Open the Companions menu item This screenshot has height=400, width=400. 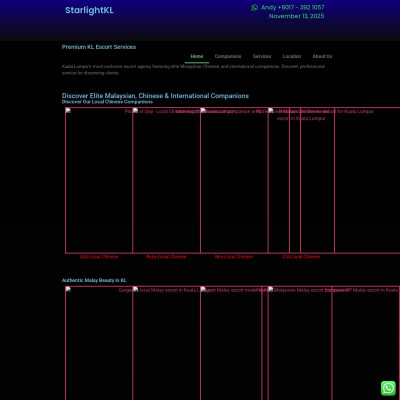[x=228, y=56]
